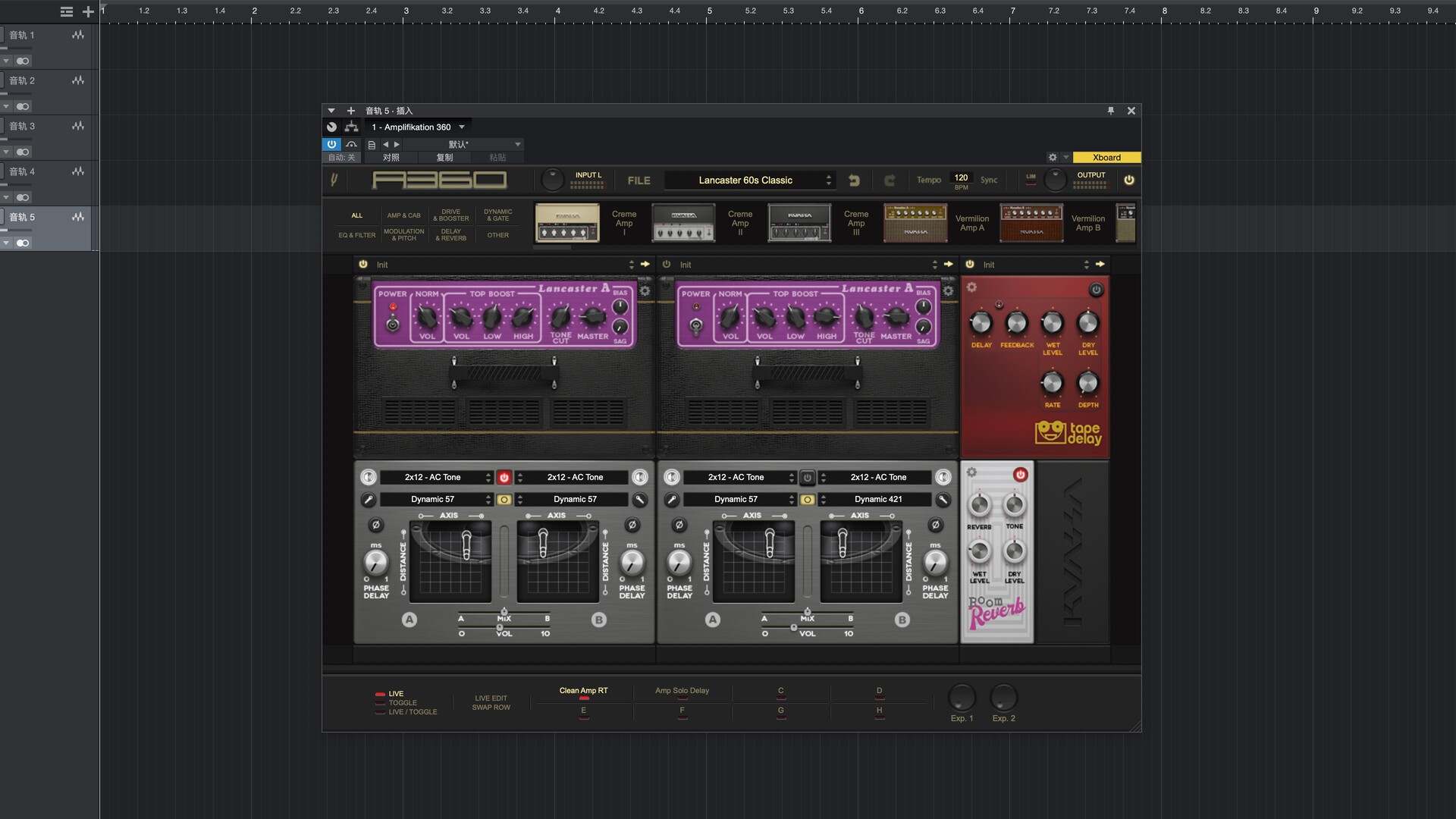1456x819 pixels.
Task: Open routing editor icon next to plugin name
Action: pos(351,127)
